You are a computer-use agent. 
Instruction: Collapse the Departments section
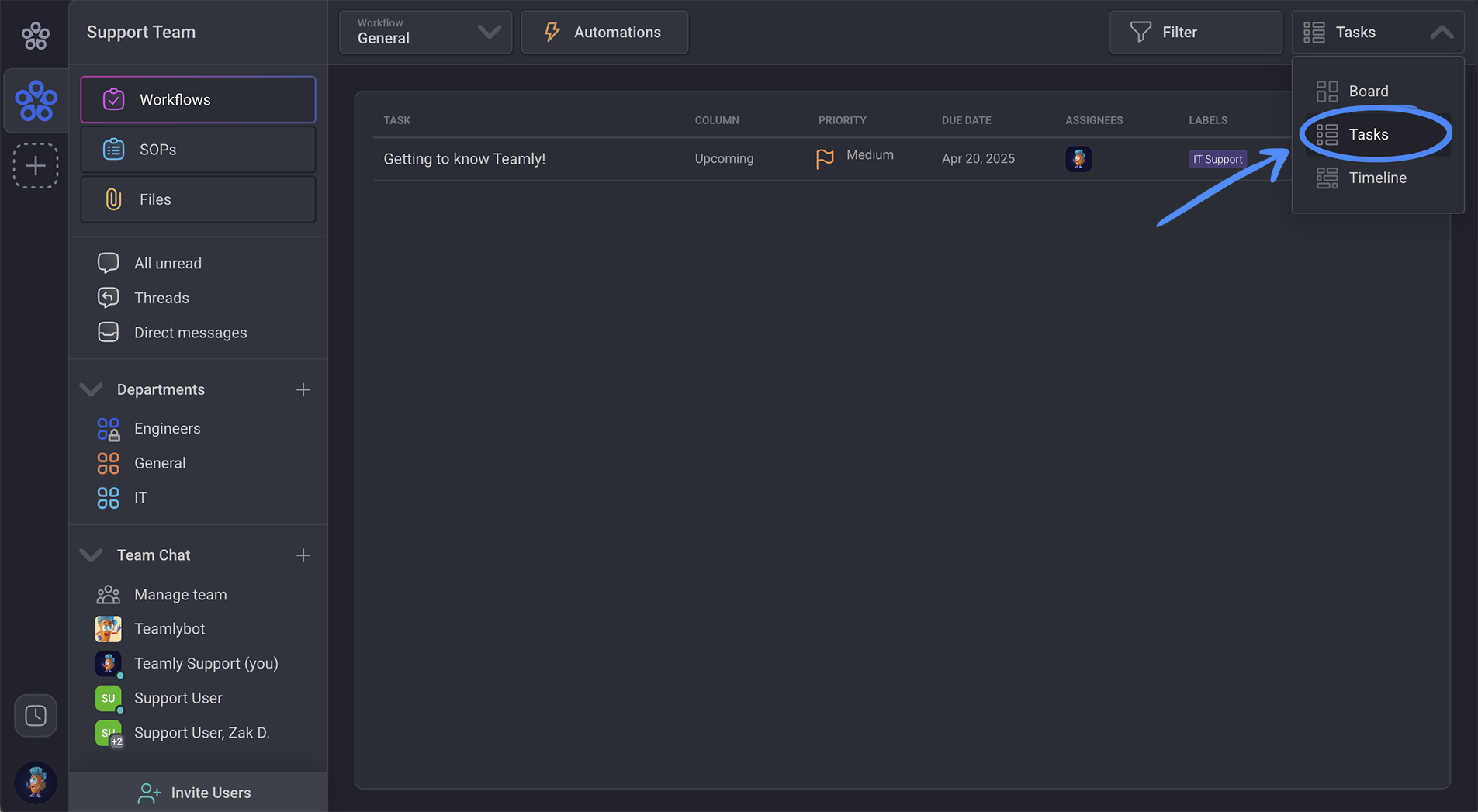92,389
